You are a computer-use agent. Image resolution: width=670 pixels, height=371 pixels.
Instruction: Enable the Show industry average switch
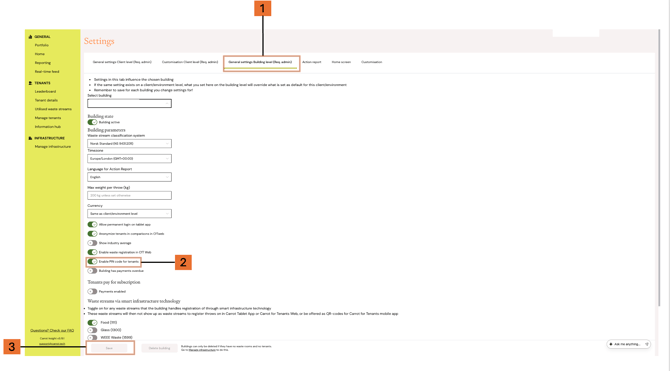click(92, 243)
